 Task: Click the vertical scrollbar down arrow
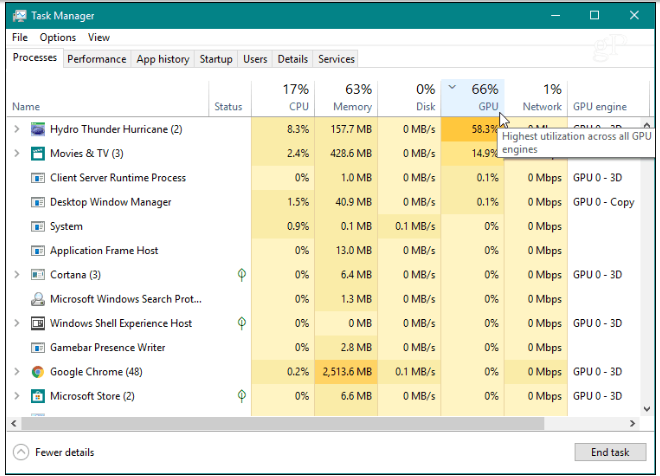click(647, 409)
